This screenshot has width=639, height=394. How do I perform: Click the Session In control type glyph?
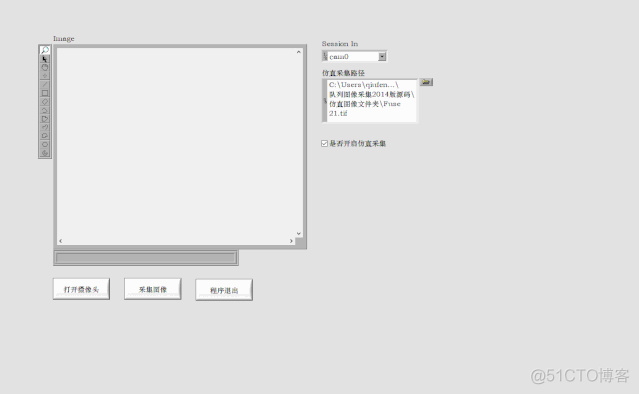pos(324,56)
